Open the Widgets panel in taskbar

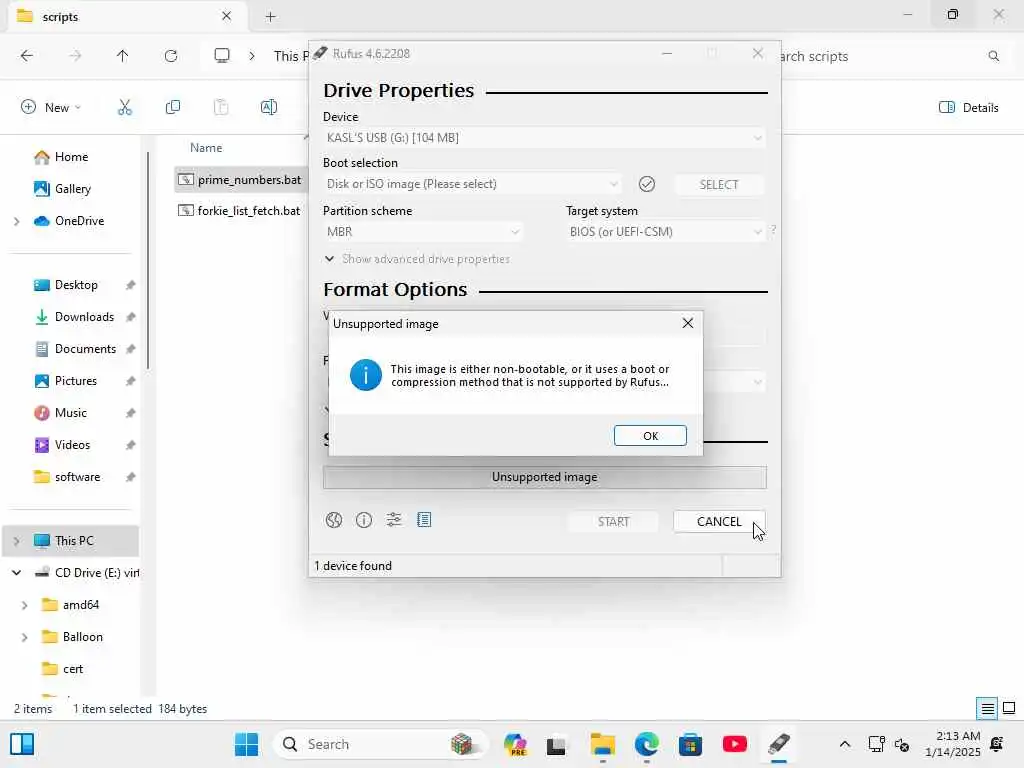[x=22, y=744]
